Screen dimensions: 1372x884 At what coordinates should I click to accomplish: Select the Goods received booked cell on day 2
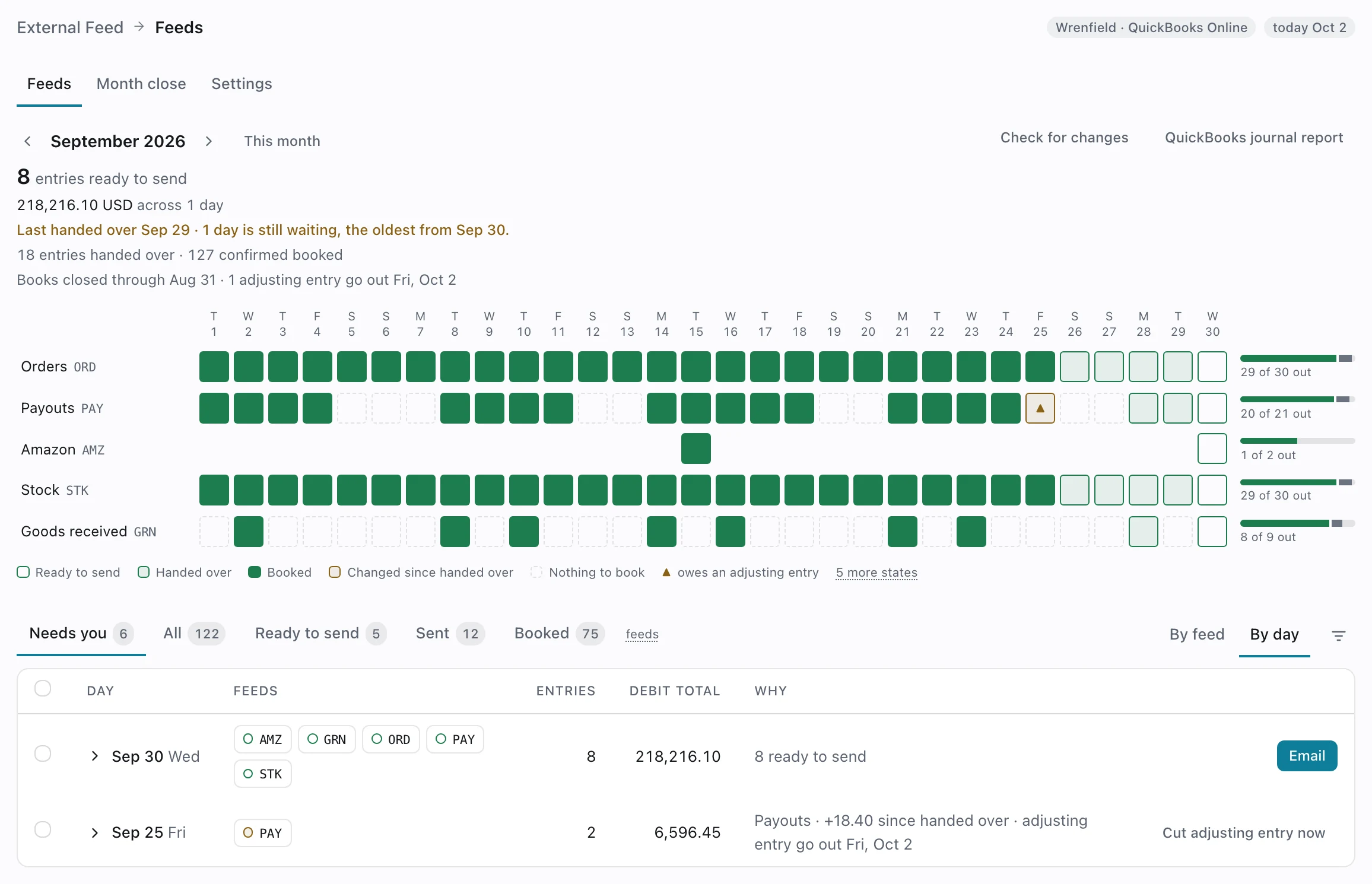[249, 532]
